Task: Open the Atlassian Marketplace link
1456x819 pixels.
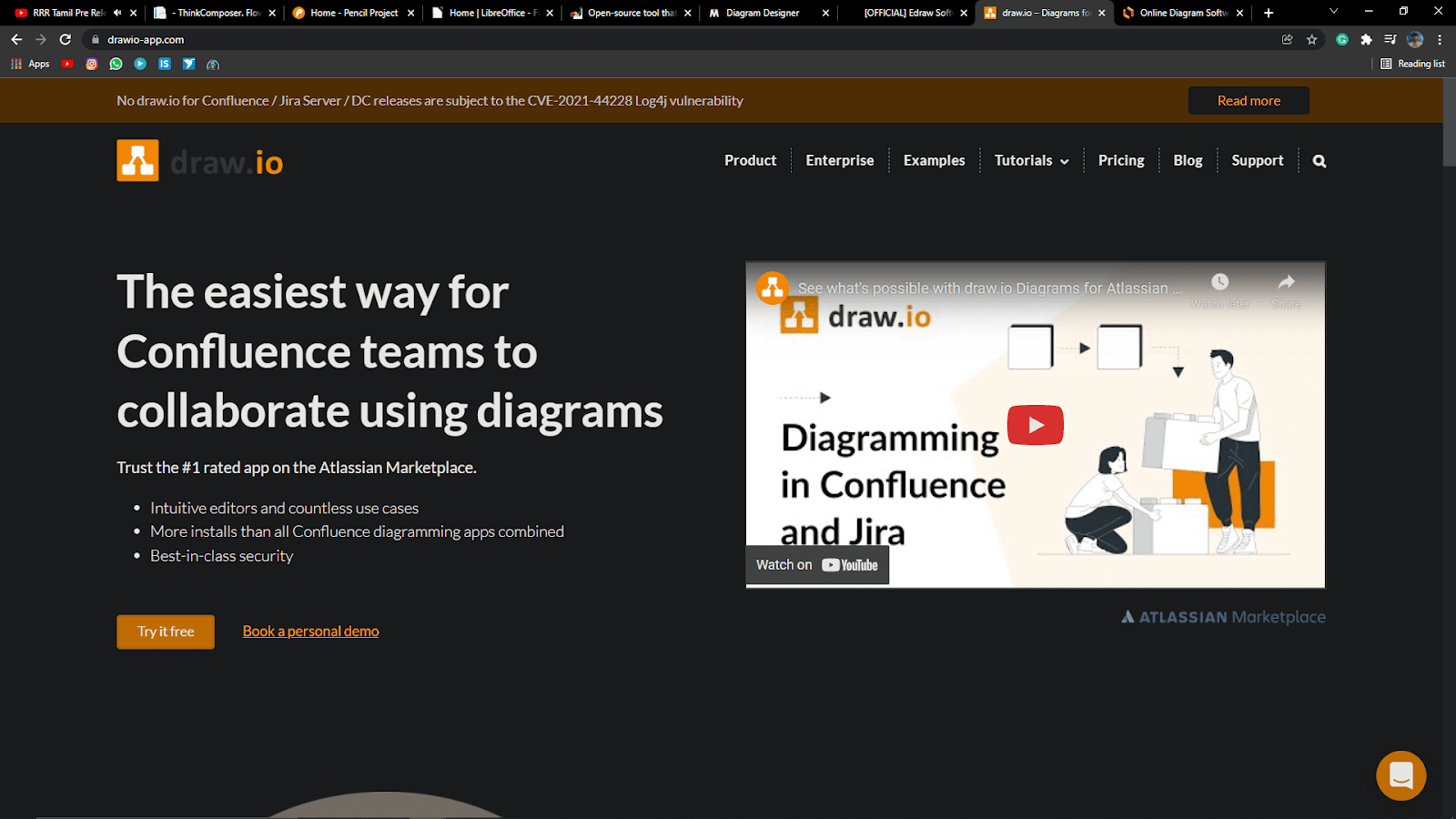Action: click(x=1223, y=617)
